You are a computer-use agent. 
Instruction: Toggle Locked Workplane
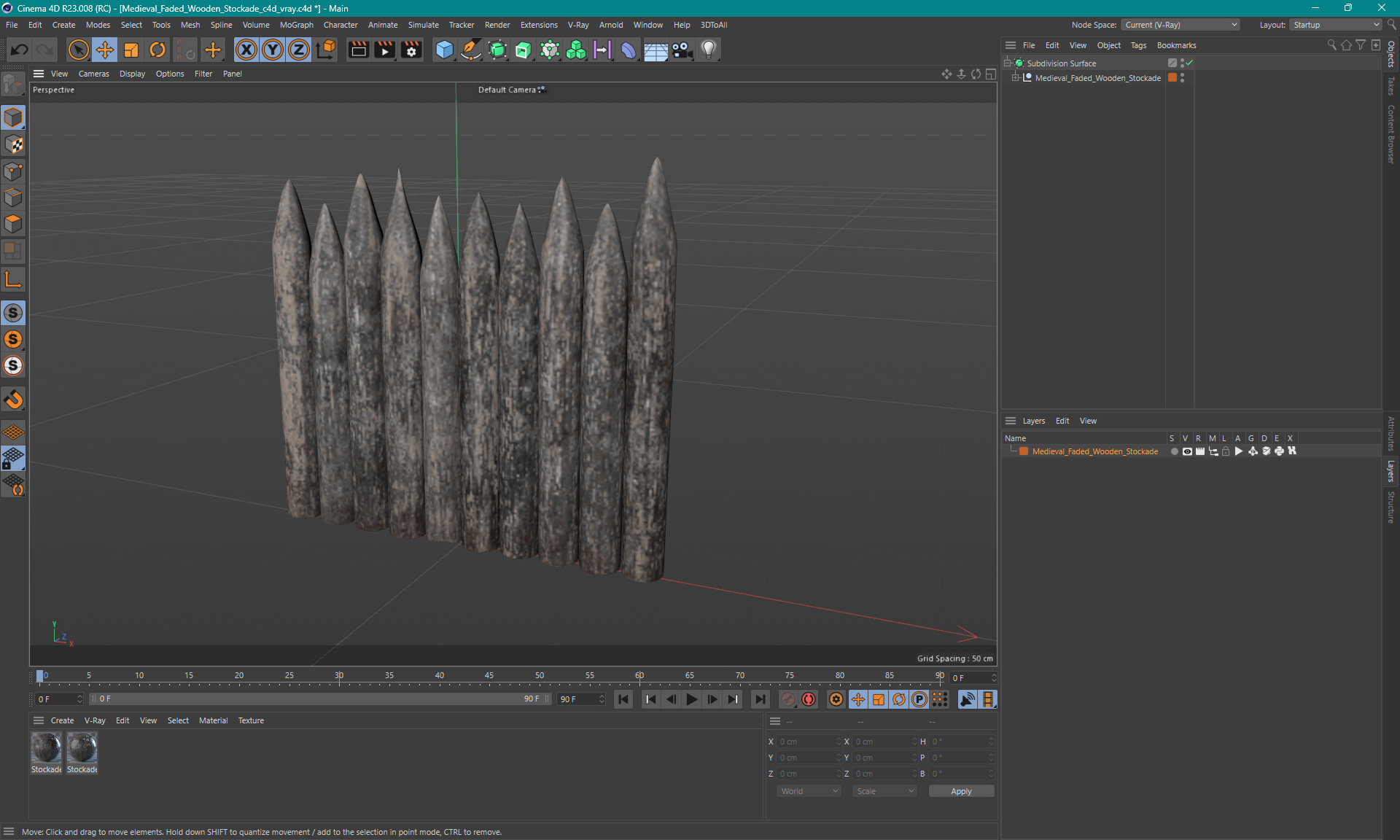coord(13,458)
